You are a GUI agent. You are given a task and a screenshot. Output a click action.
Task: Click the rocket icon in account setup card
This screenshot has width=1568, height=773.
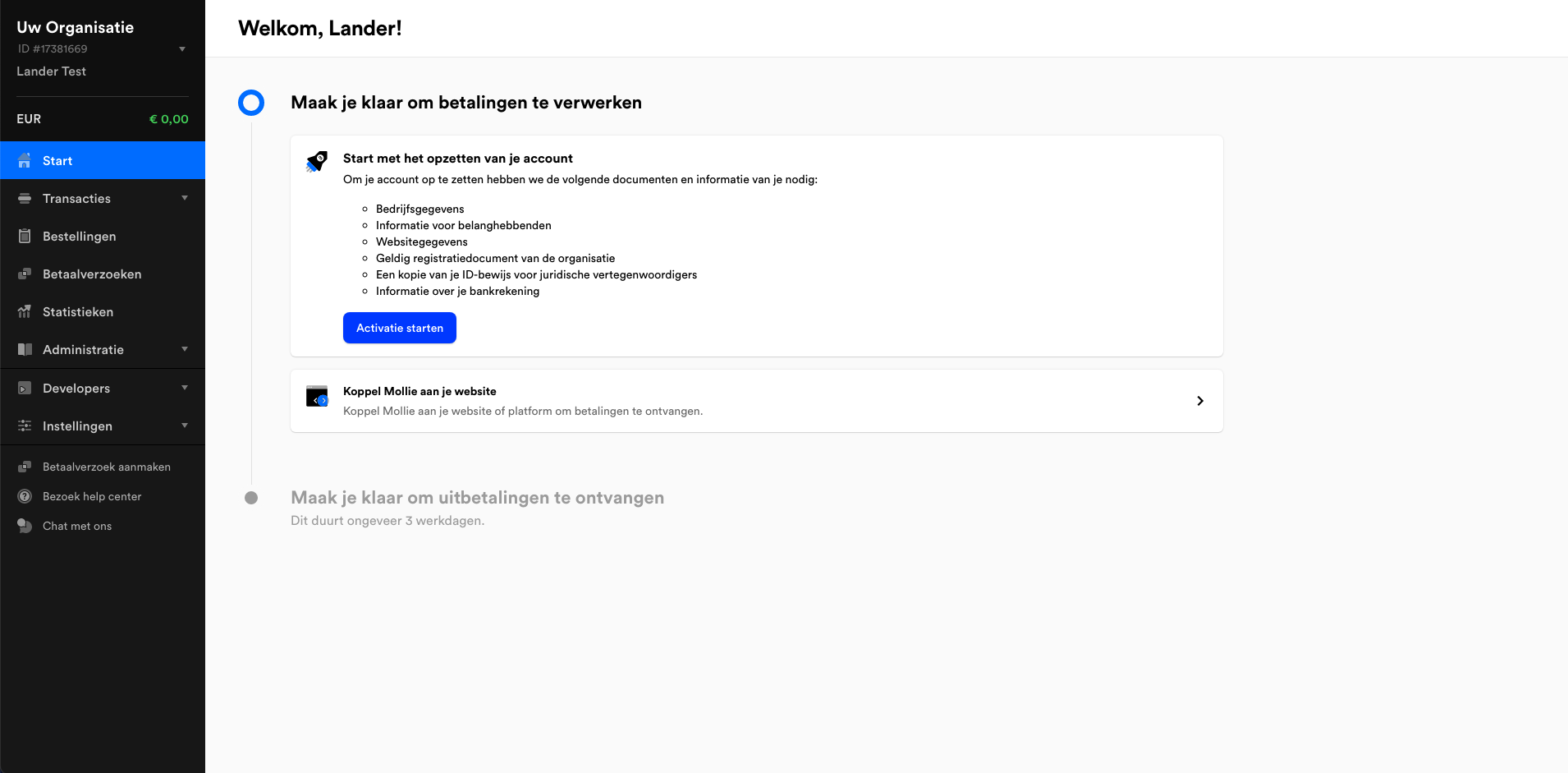(317, 161)
